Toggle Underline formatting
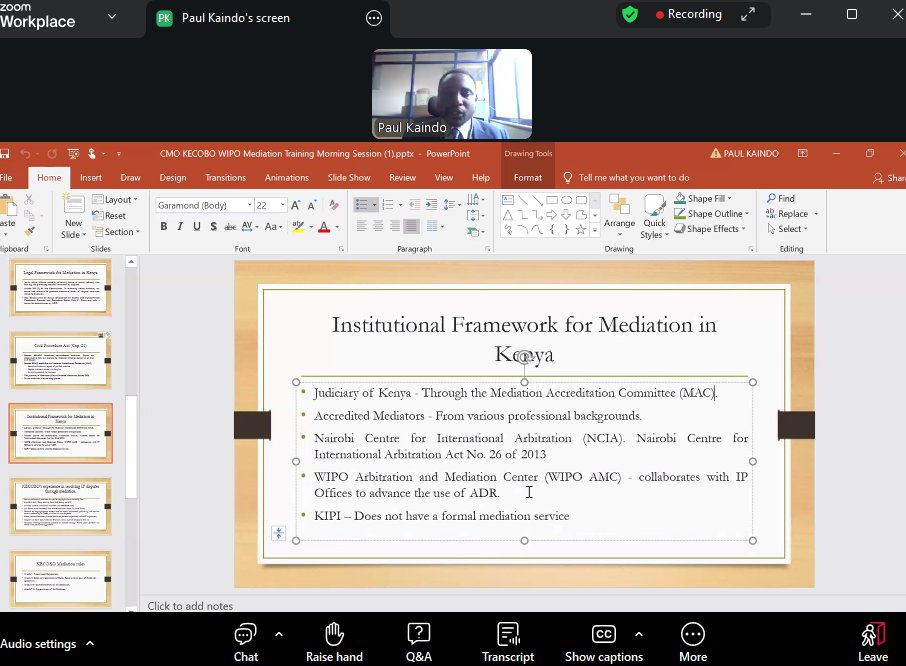The image size is (906, 666). pos(197,226)
